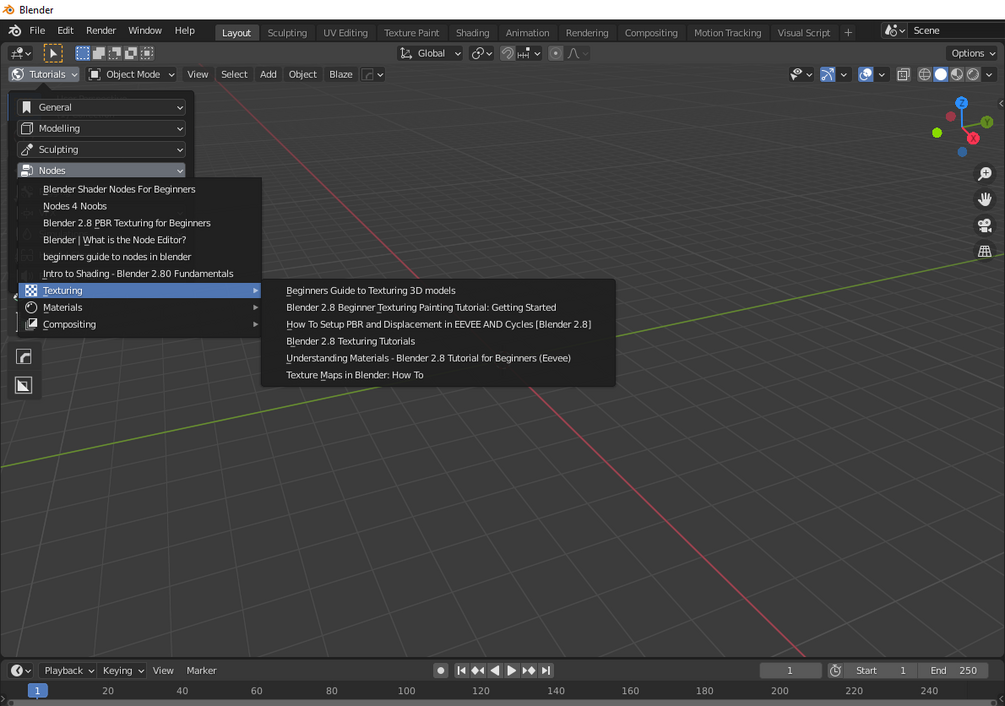Switch to the Shading workspace tab
The height and width of the screenshot is (706, 1005).
click(x=472, y=33)
